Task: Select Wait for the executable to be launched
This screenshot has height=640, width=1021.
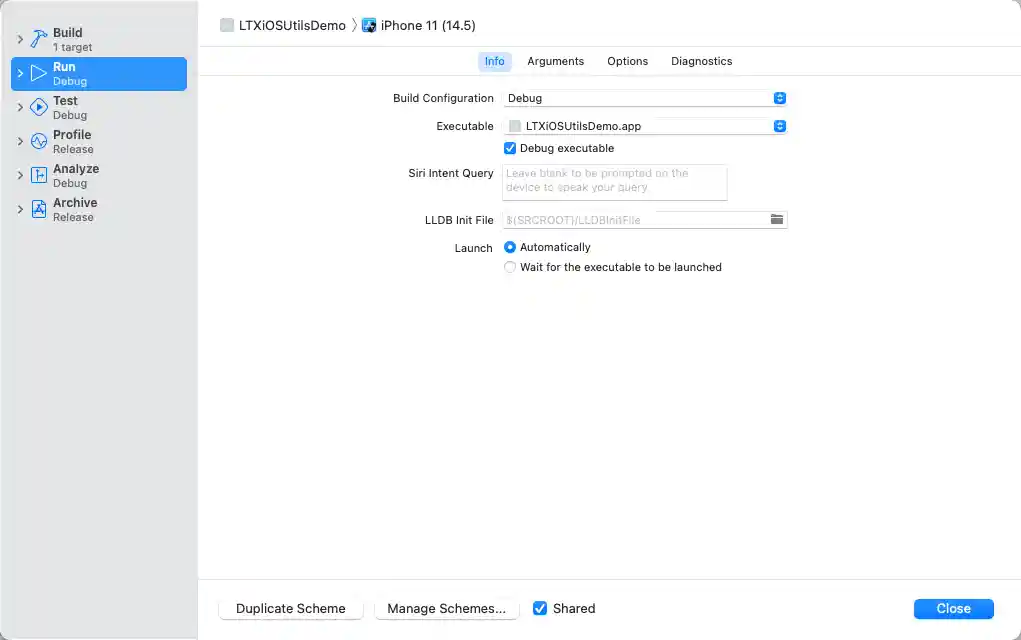Action: coord(510,267)
